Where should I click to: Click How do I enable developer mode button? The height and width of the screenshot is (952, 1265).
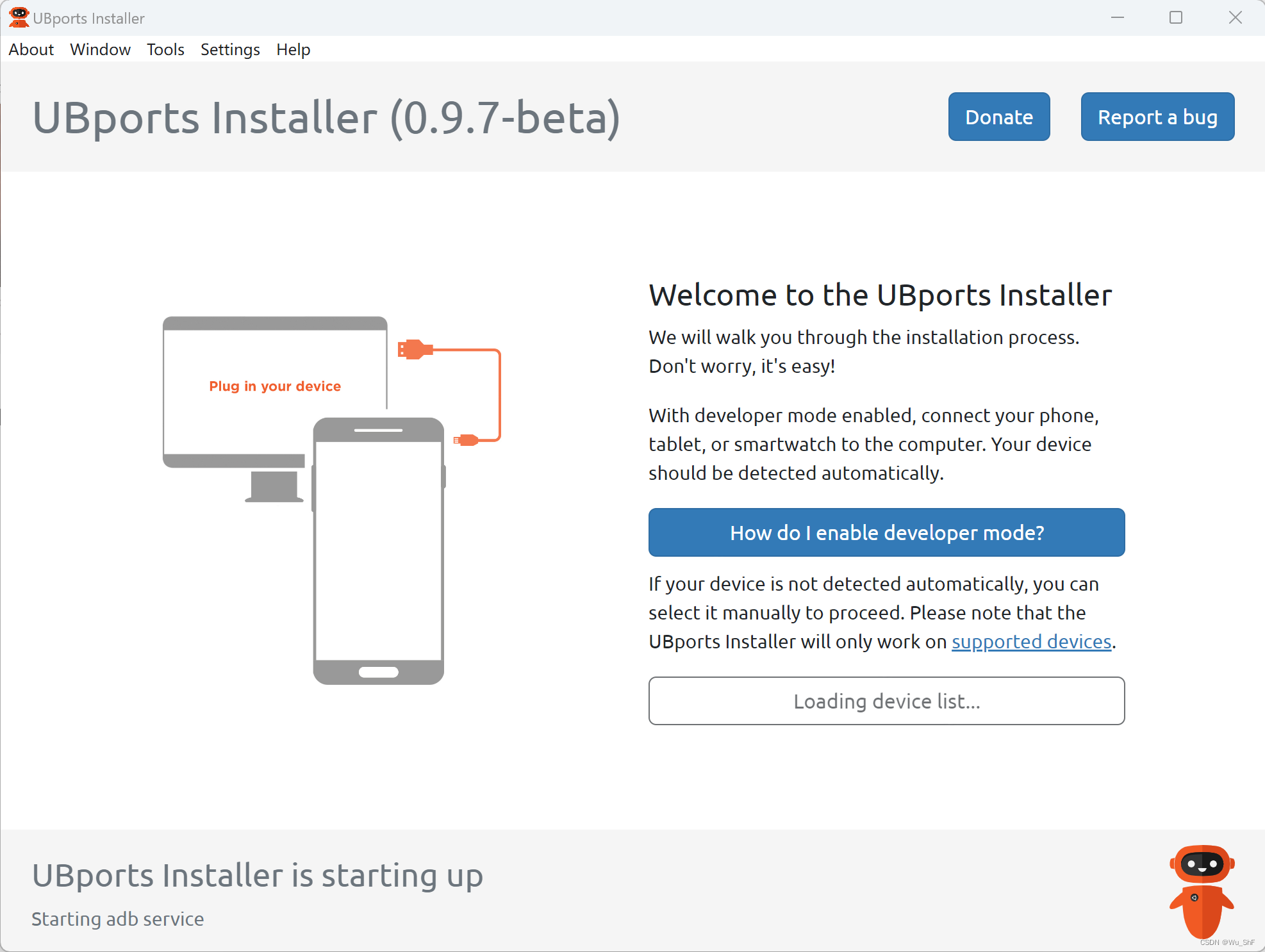(886, 532)
